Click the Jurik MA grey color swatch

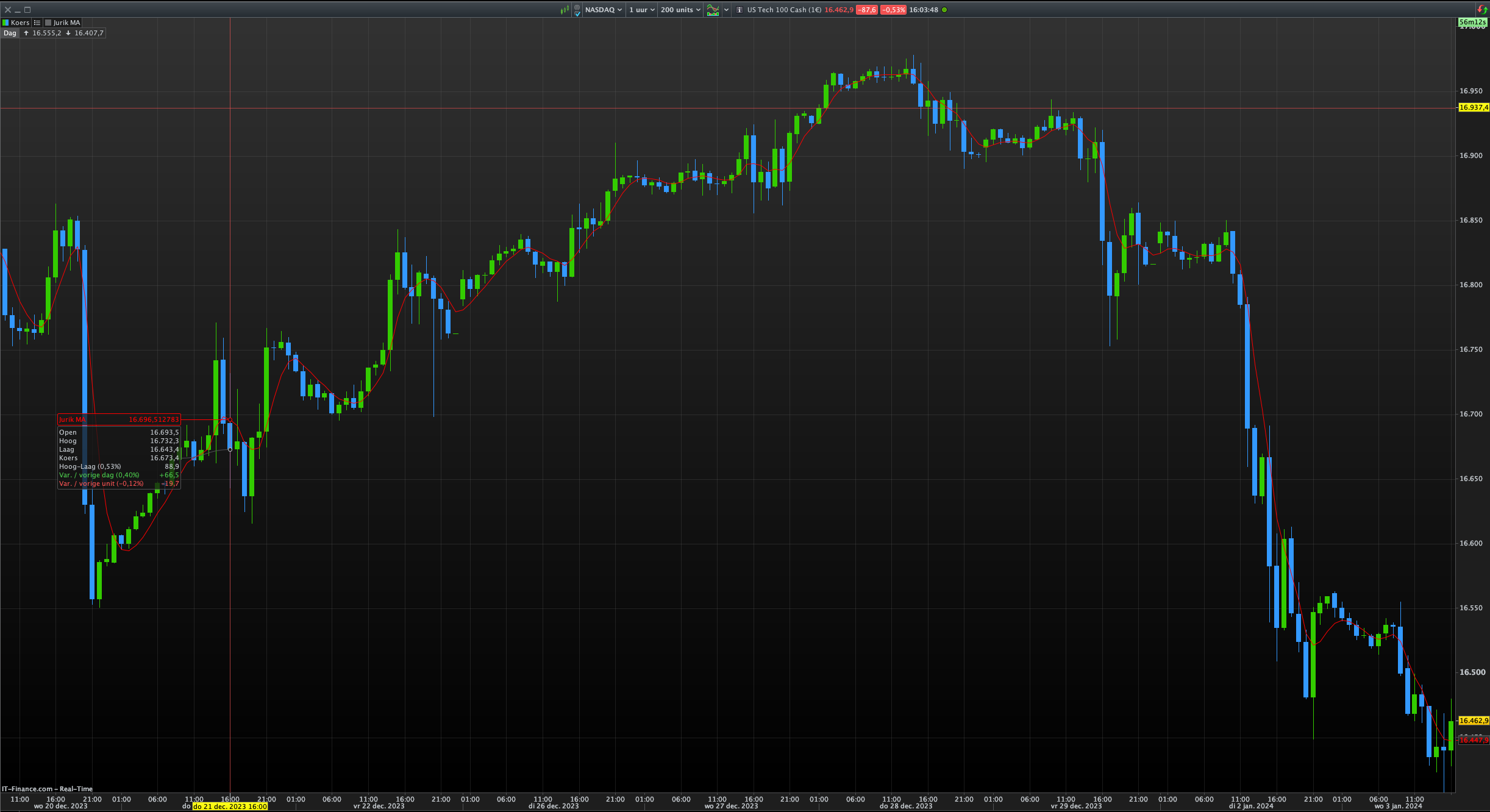pyautogui.click(x=49, y=23)
